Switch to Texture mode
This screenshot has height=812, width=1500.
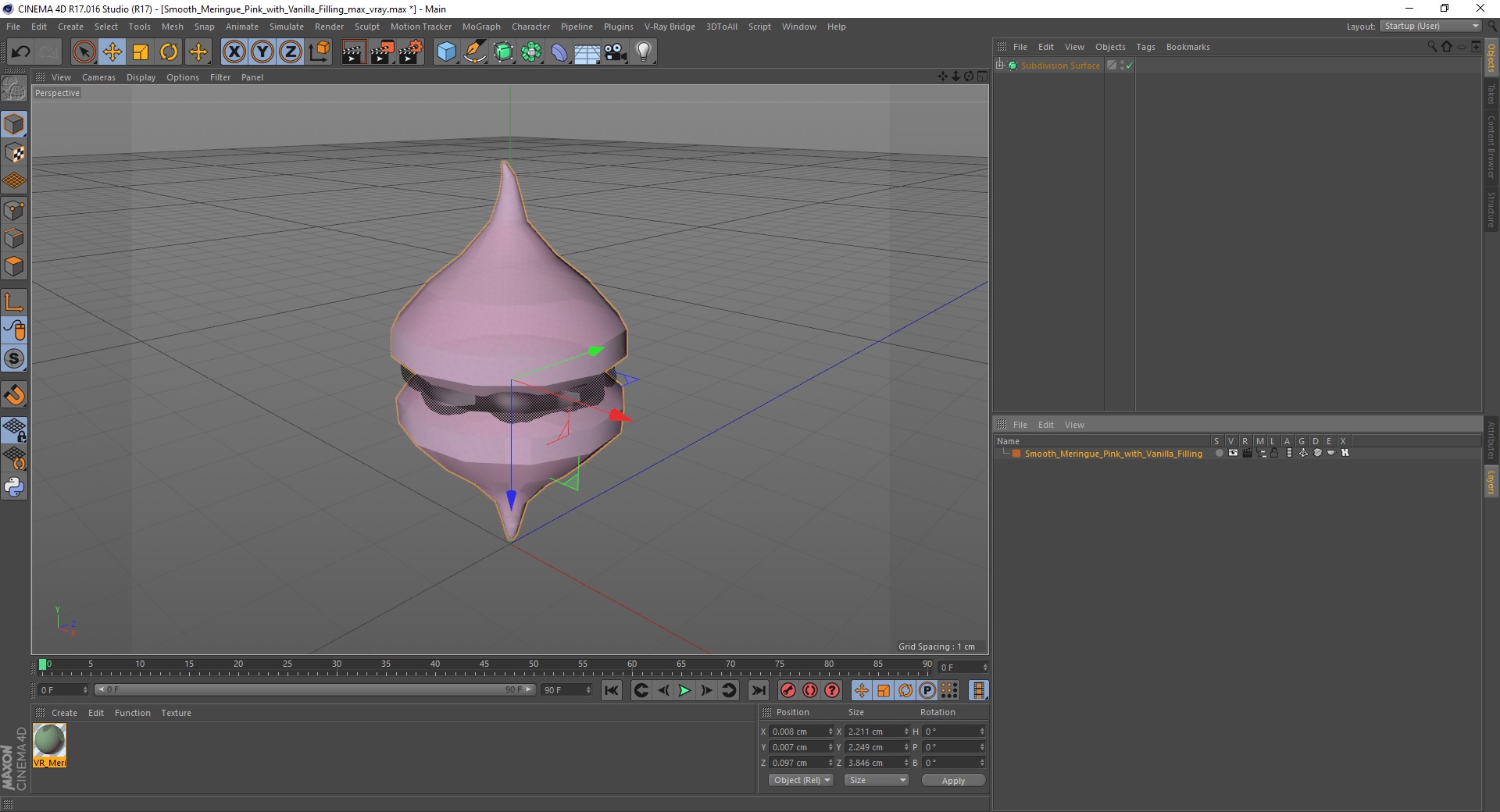(x=14, y=153)
